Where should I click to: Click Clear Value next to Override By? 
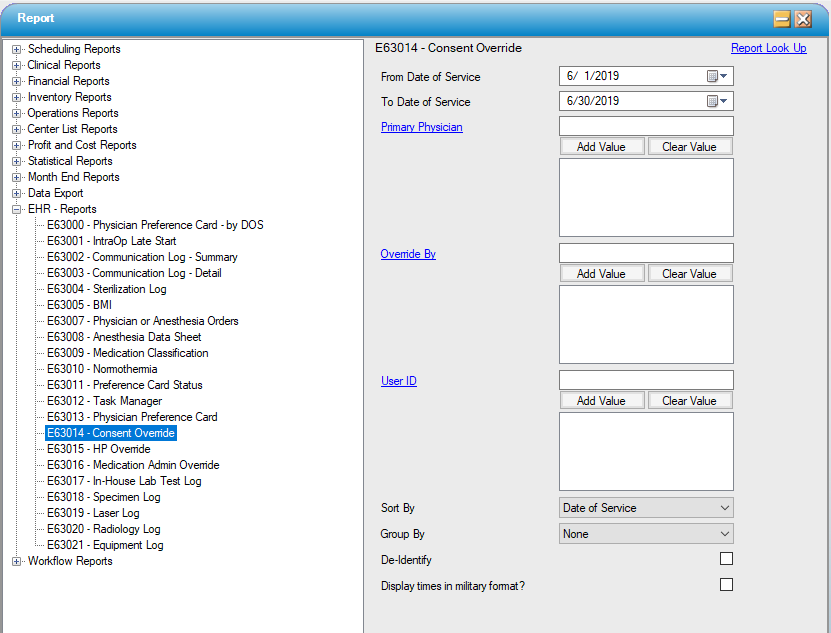tap(689, 273)
